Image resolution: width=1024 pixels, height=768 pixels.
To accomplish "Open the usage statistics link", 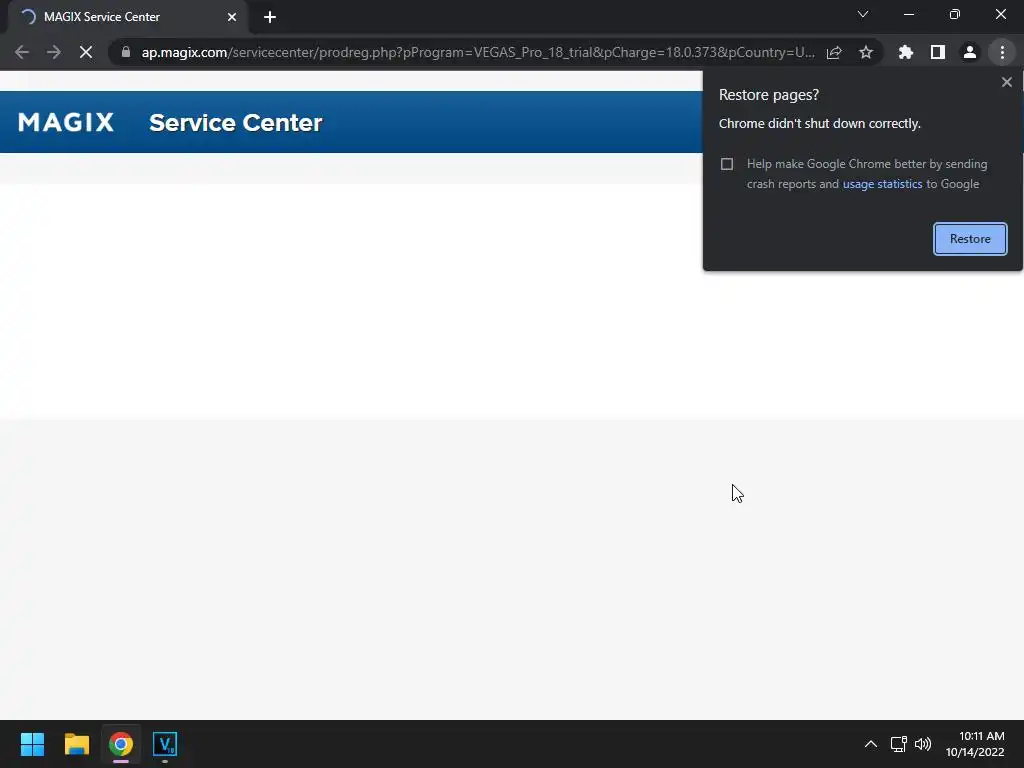I will point(882,184).
